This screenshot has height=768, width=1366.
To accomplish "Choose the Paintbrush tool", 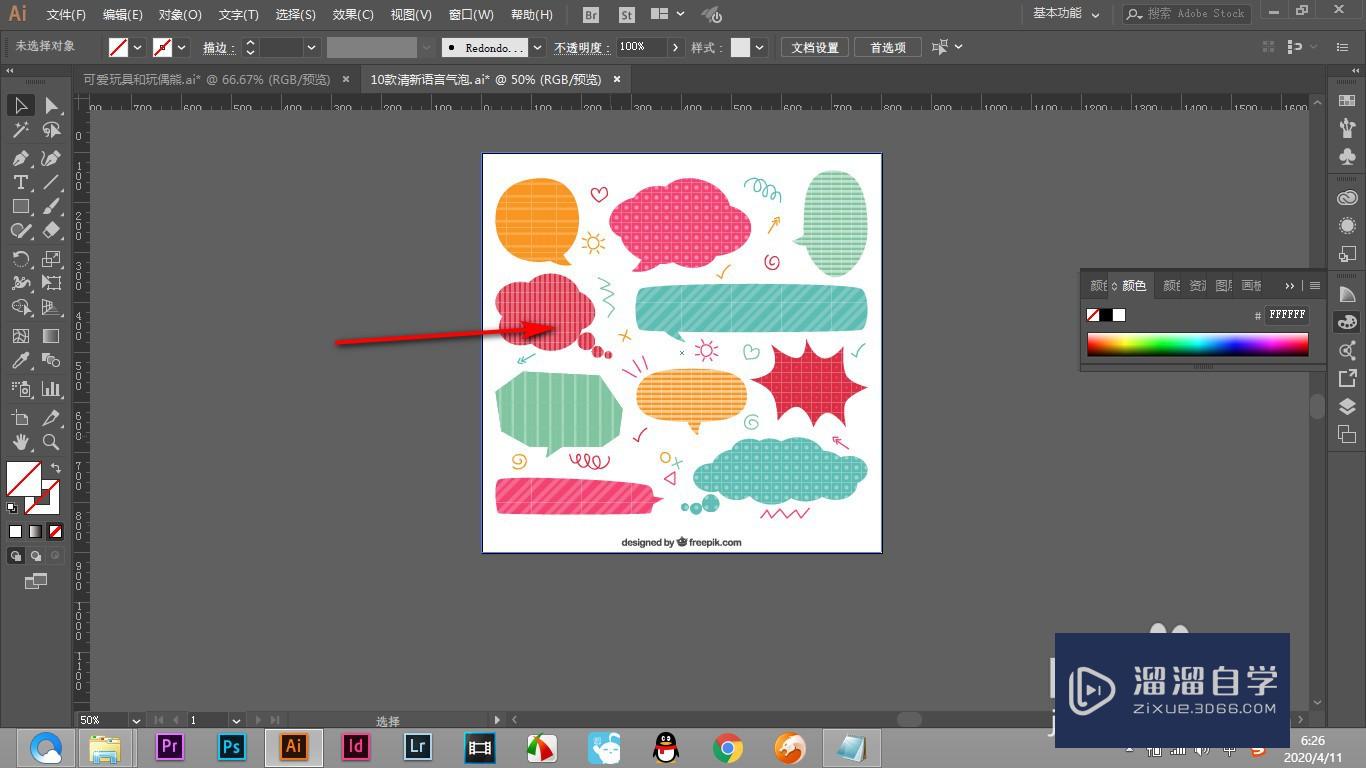I will click(x=51, y=206).
